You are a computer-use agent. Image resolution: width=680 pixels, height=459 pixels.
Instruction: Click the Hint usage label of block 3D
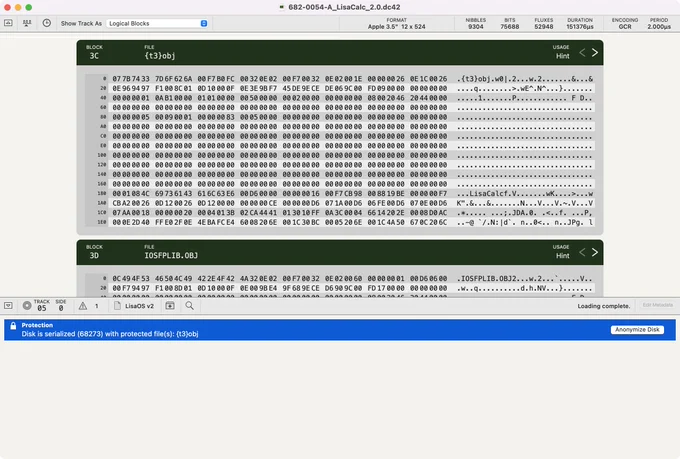pyautogui.click(x=562, y=256)
